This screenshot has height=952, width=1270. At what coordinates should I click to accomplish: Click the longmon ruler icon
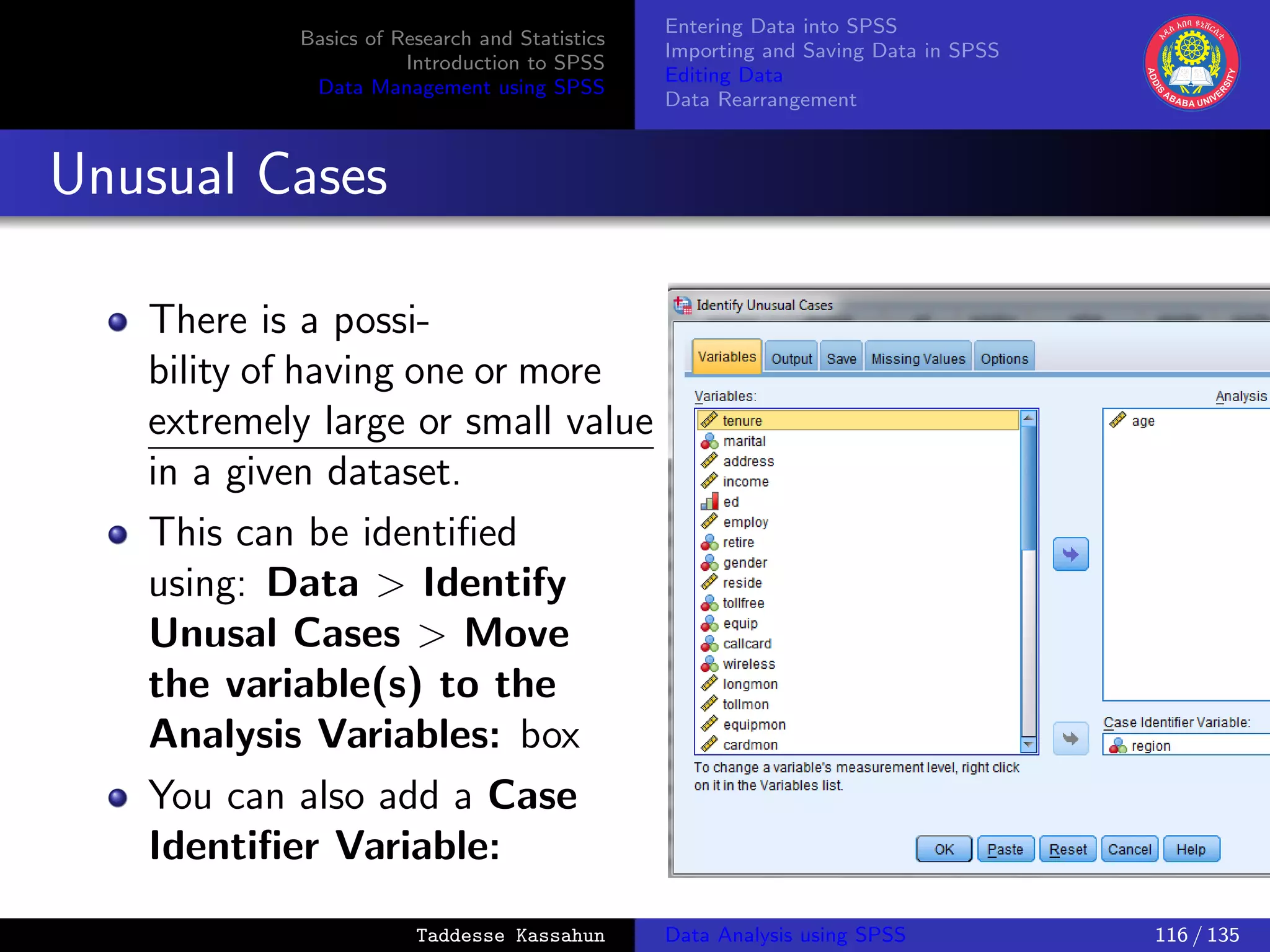(709, 684)
